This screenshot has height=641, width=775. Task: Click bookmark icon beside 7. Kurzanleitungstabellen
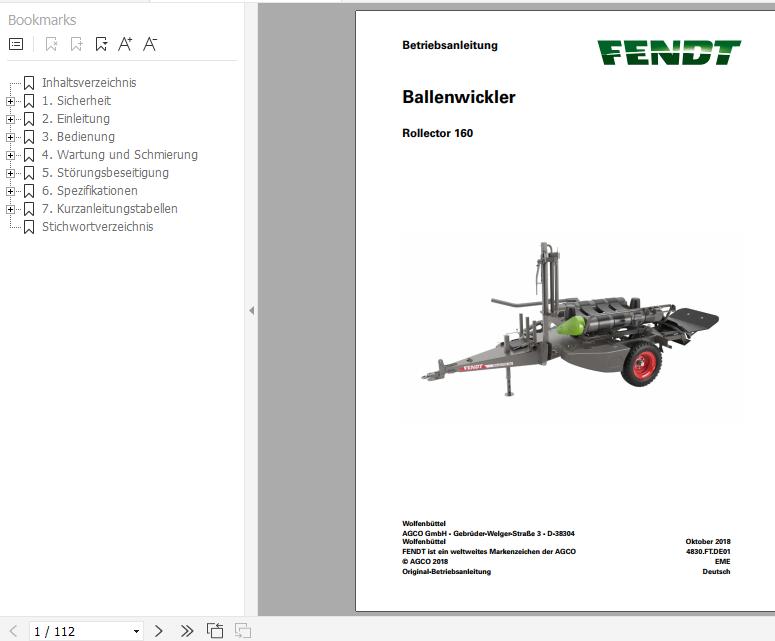tap(29, 209)
